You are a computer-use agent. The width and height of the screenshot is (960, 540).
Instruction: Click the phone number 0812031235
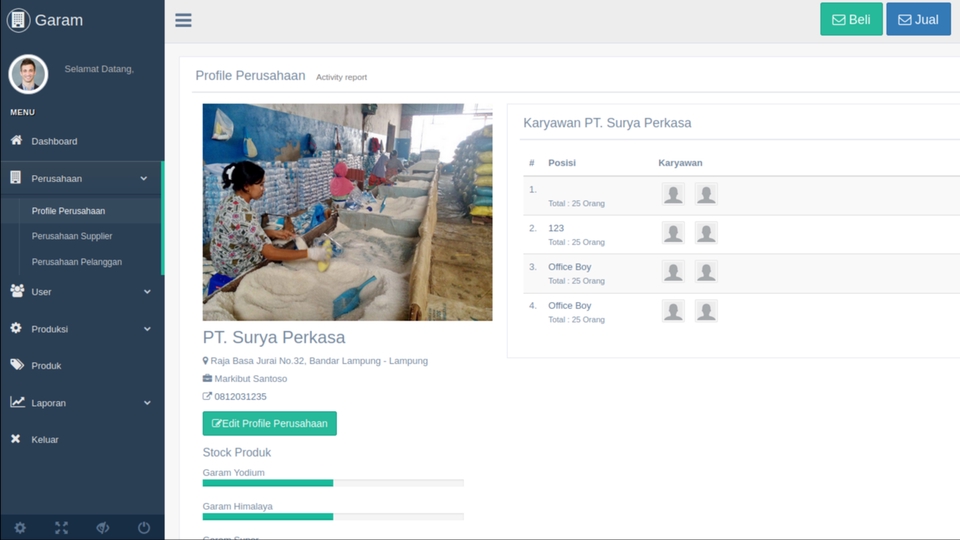[240, 397]
